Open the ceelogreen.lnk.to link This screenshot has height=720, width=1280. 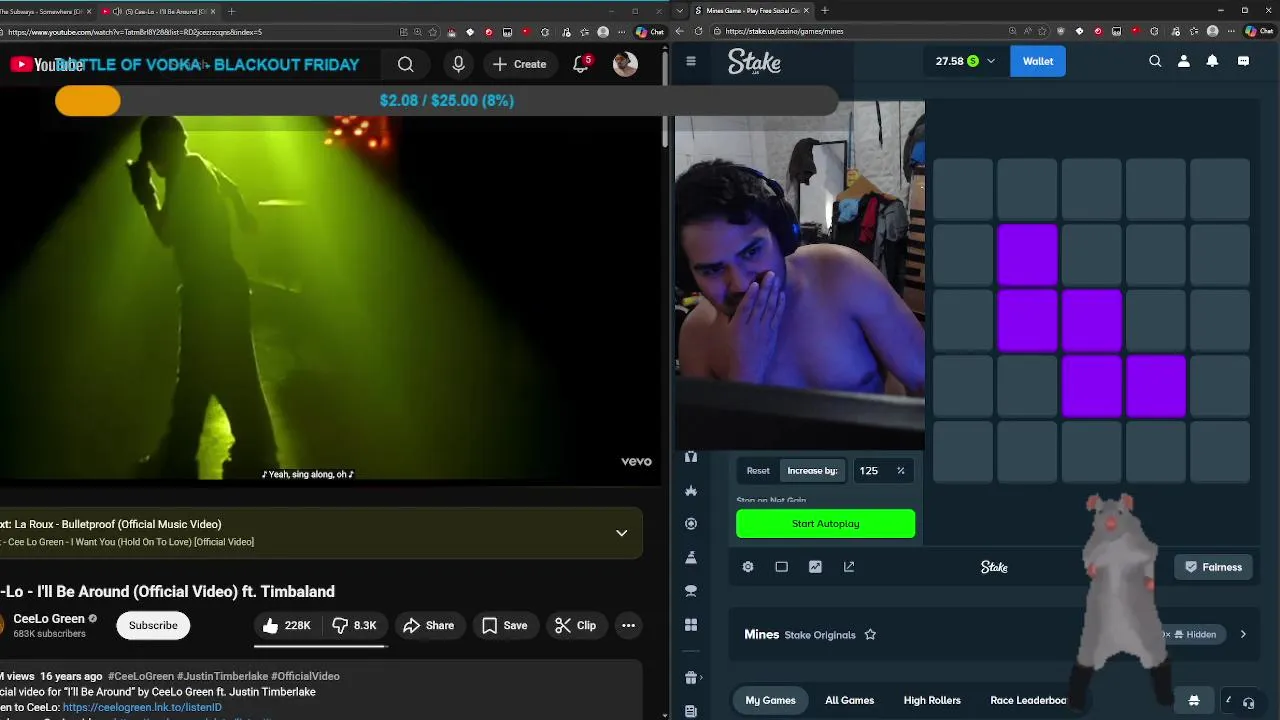tap(142, 707)
